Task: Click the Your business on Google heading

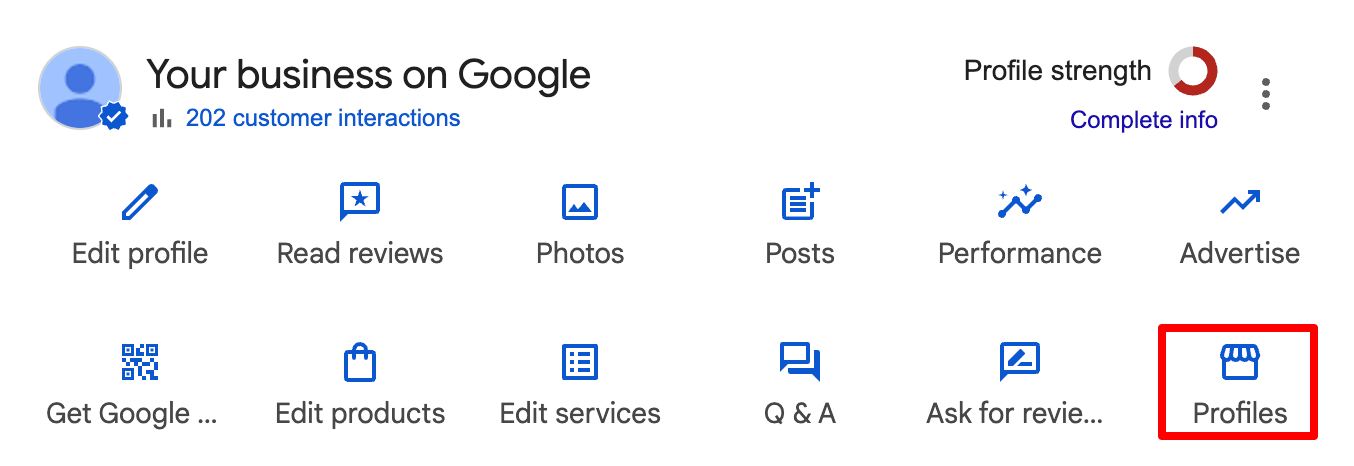Action: point(368,74)
